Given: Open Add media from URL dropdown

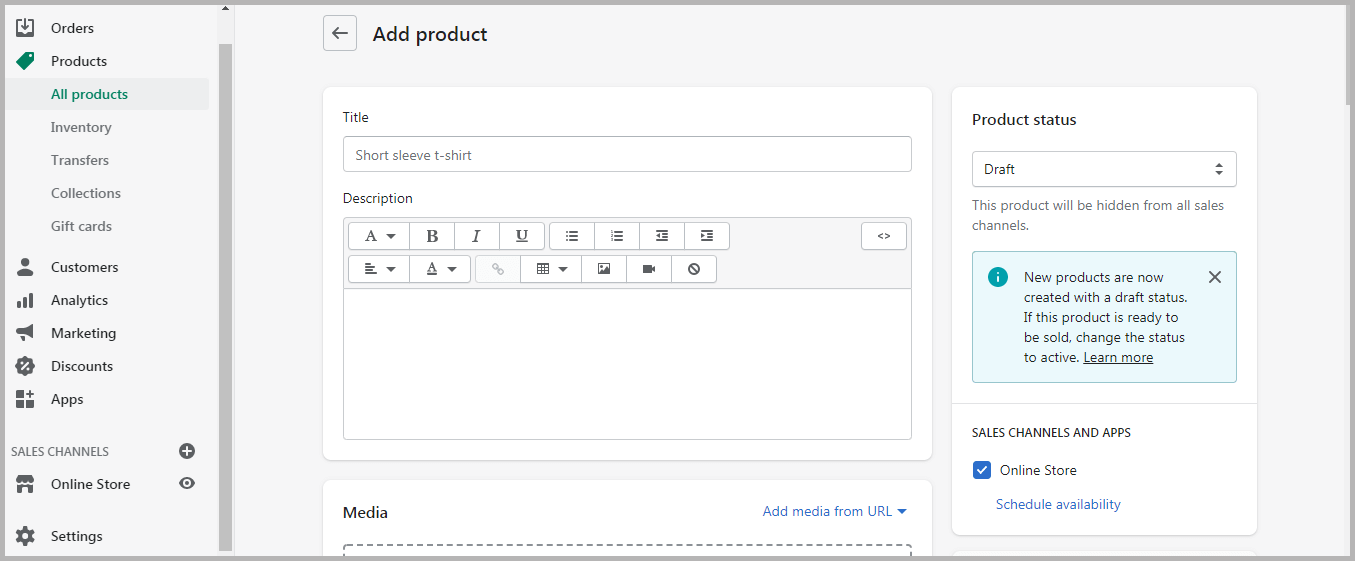Looking at the screenshot, I should [835, 511].
